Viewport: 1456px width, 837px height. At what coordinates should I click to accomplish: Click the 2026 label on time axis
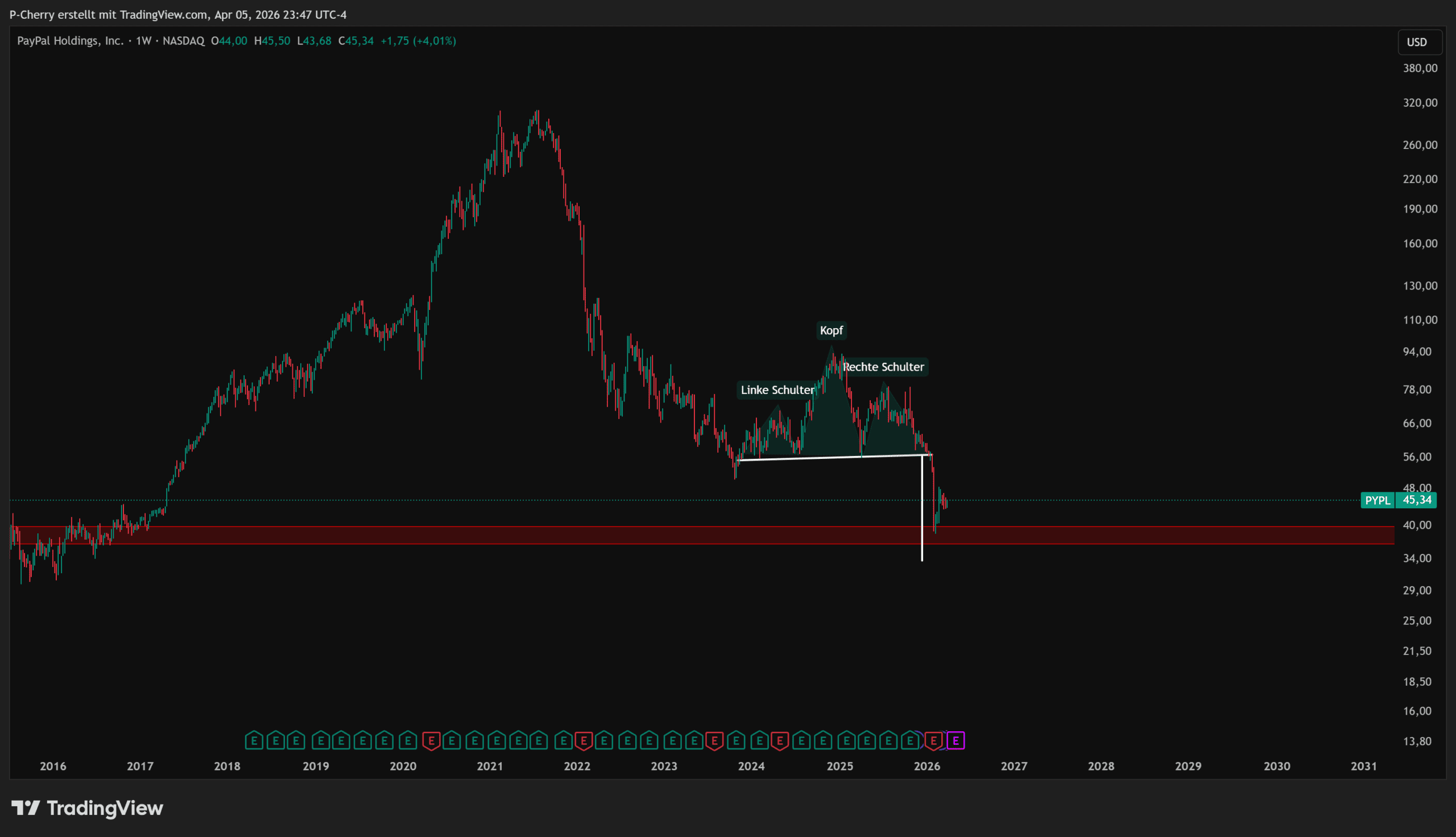926,766
